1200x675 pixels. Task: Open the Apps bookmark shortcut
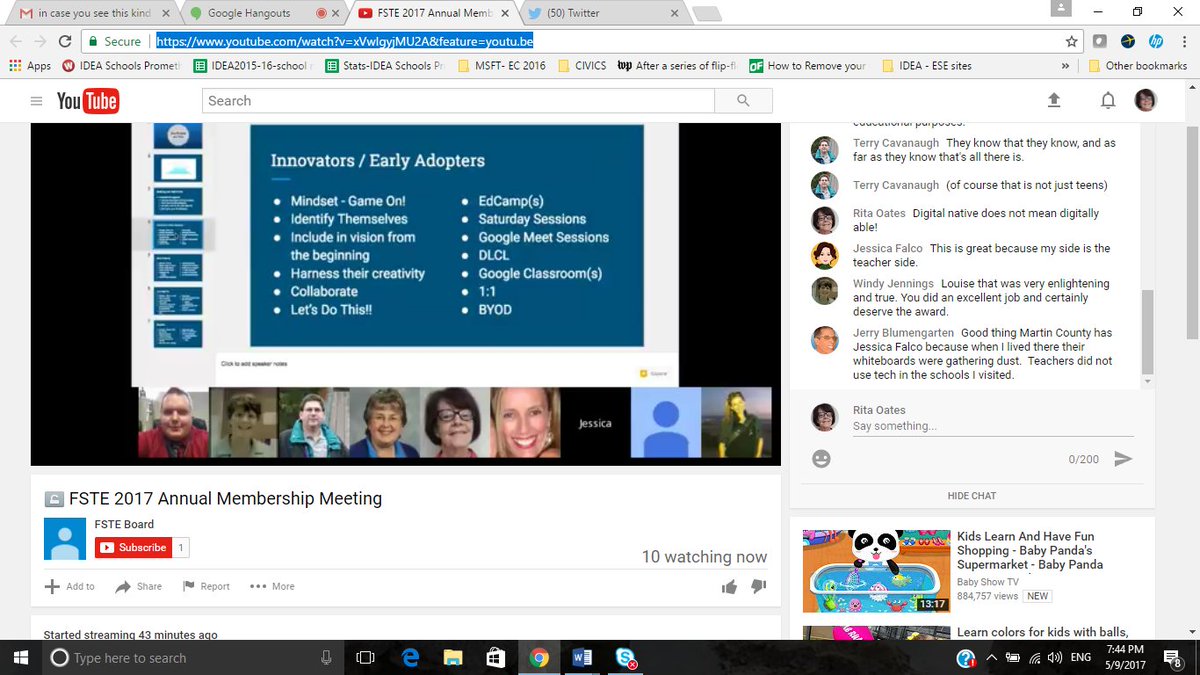pyautogui.click(x=30, y=66)
